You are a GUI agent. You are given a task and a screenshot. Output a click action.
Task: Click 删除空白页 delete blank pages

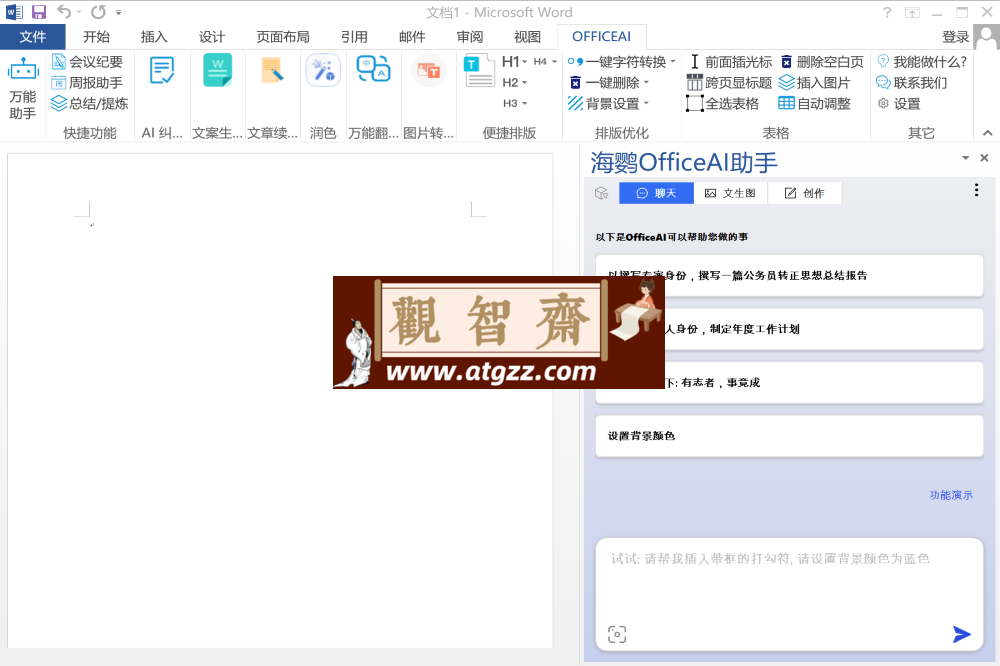point(821,62)
